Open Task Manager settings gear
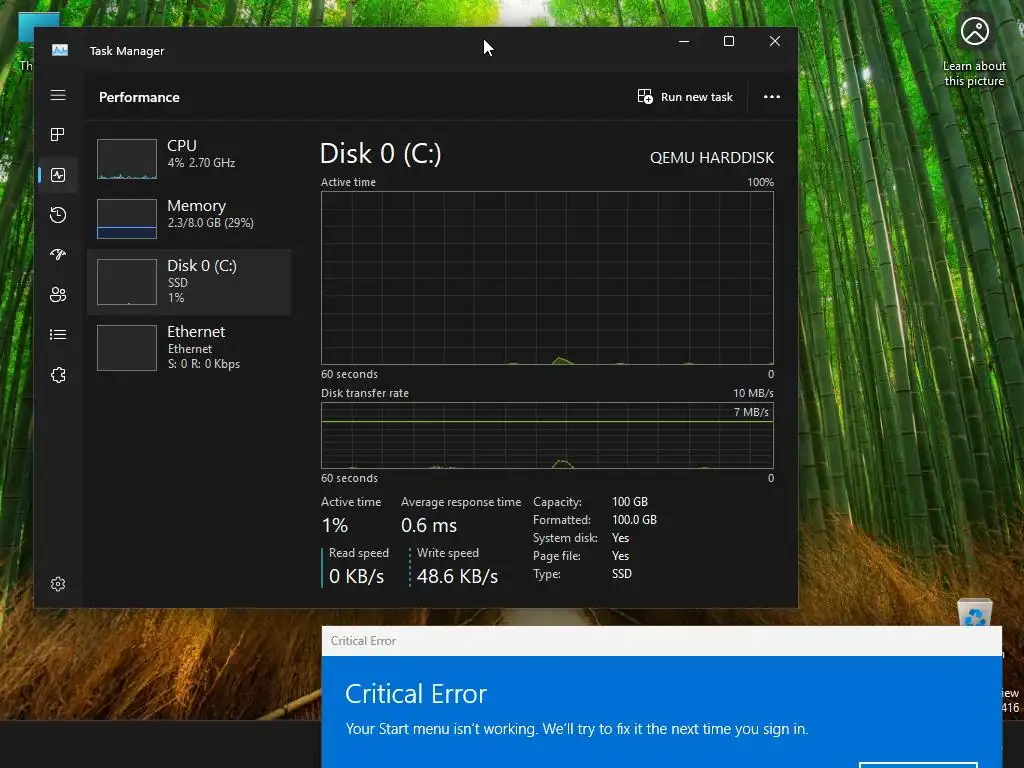This screenshot has width=1024, height=768. coord(58,584)
